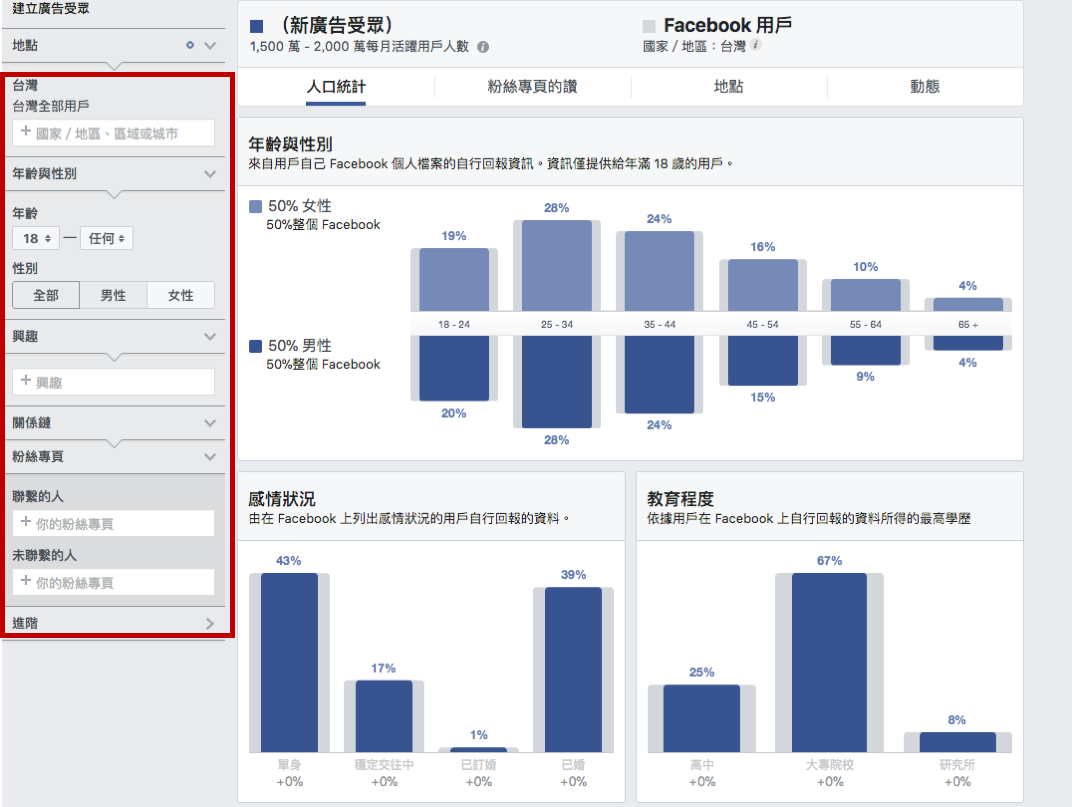Switch to the 粉絲專頁的讚 tab

pyautogui.click(x=531, y=87)
